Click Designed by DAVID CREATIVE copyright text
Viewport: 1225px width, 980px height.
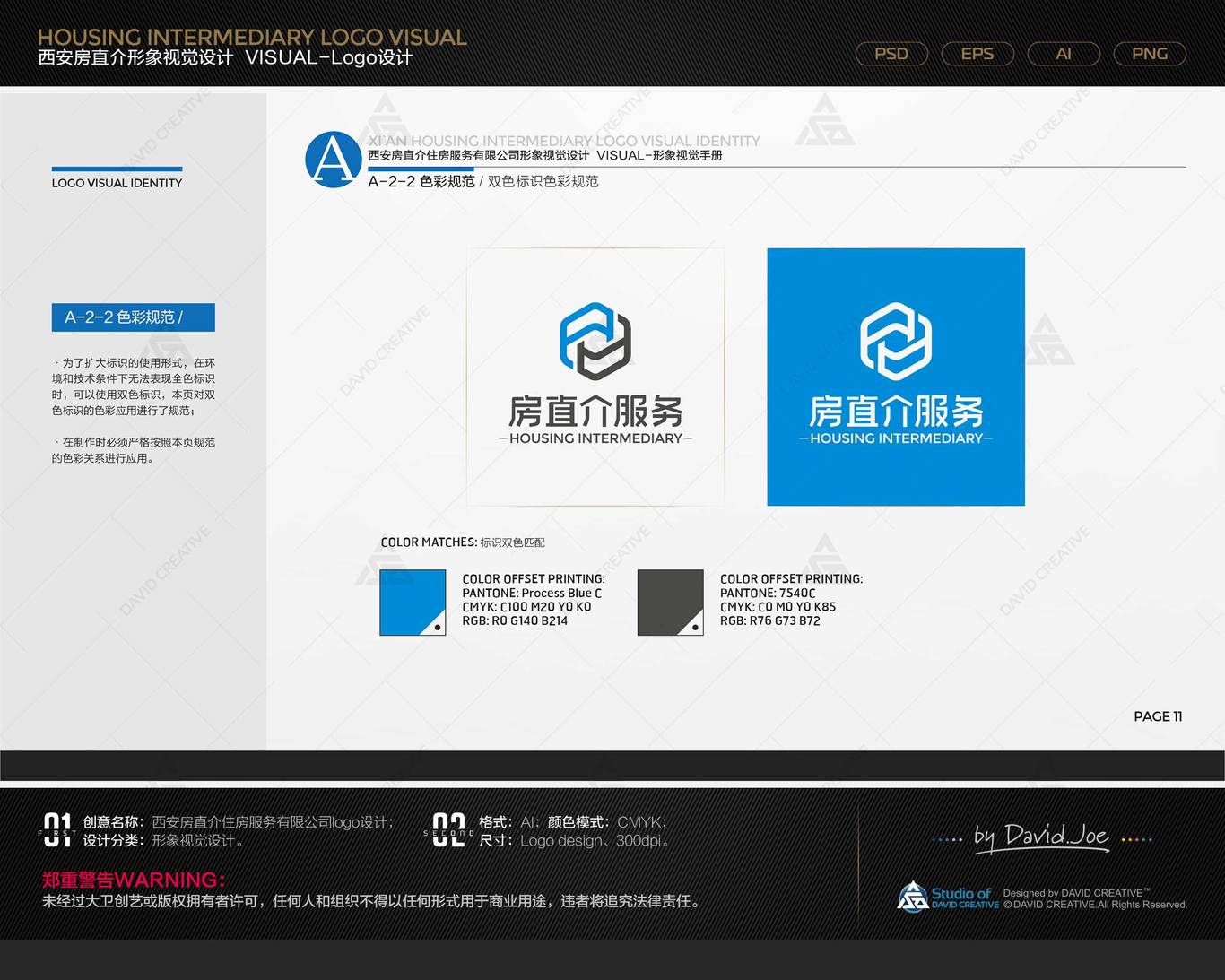click(x=1095, y=898)
